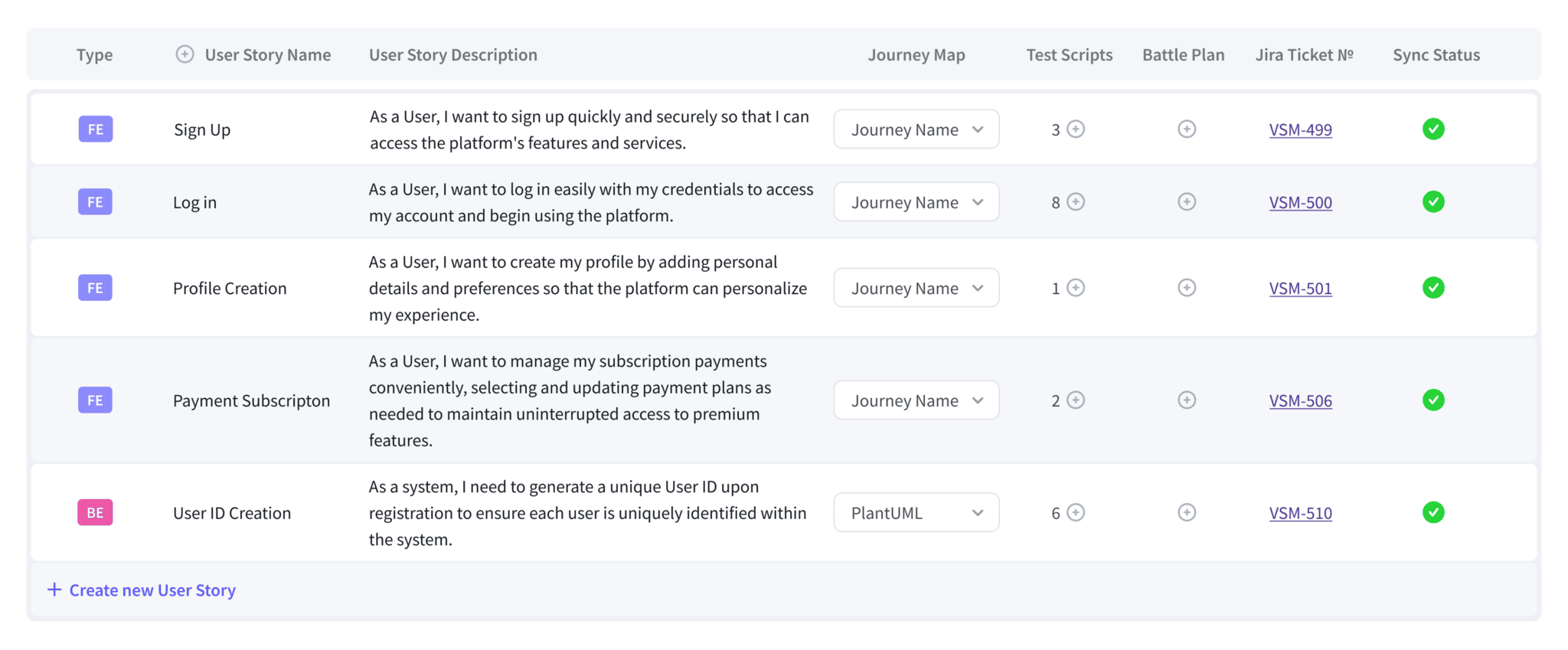Click sync status check for VSM-506 row
Image resolution: width=1568 pixels, height=650 pixels.
pyautogui.click(x=1433, y=400)
